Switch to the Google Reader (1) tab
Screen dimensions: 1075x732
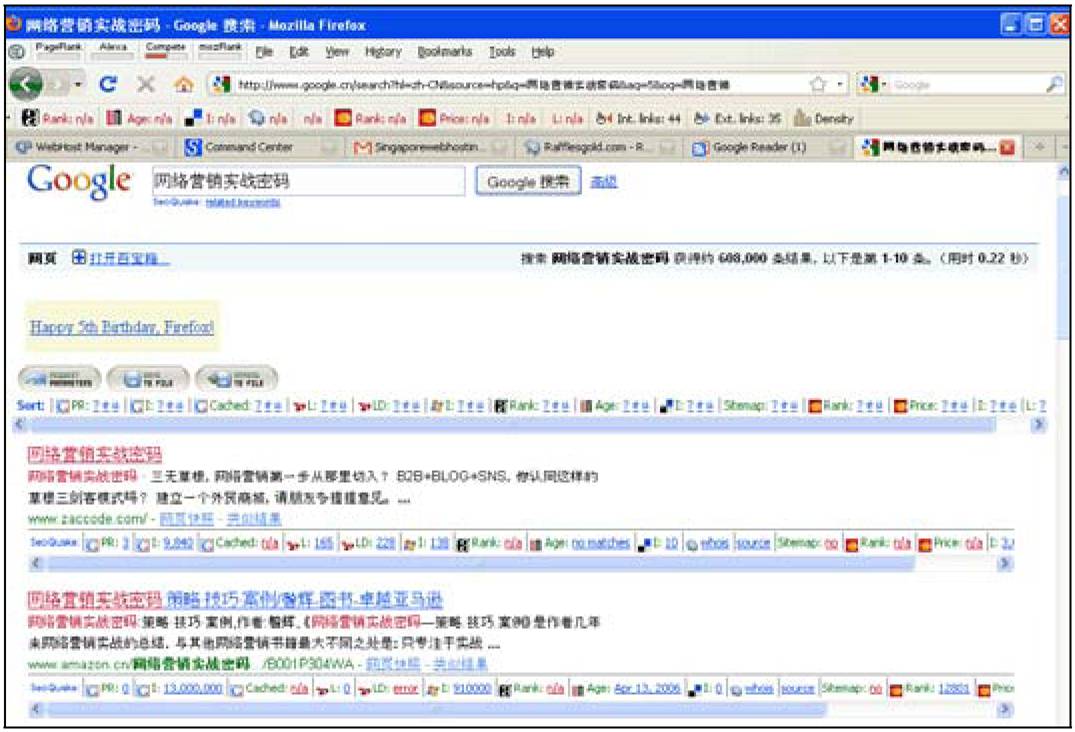coord(767,147)
